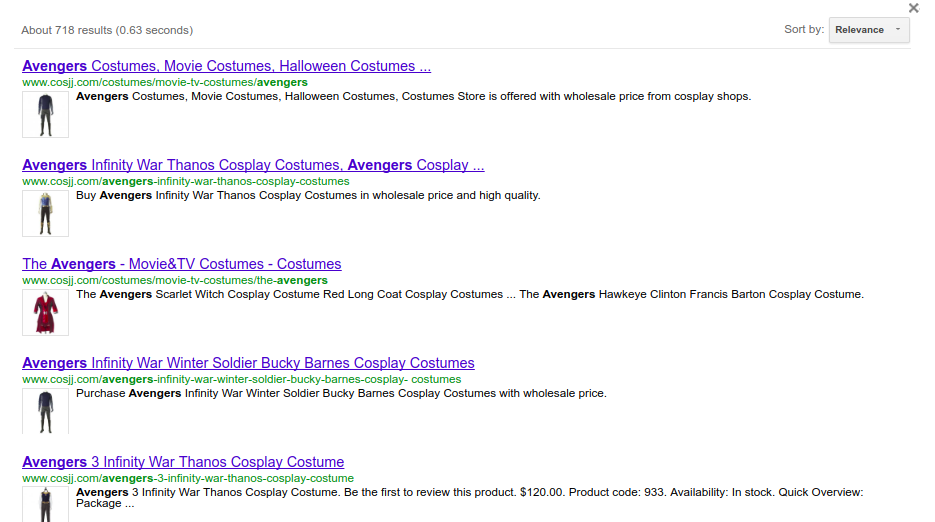Open Avengers Costumes, Movie Costumes, Halloween Costumes link
The image size is (935, 522).
(x=227, y=66)
